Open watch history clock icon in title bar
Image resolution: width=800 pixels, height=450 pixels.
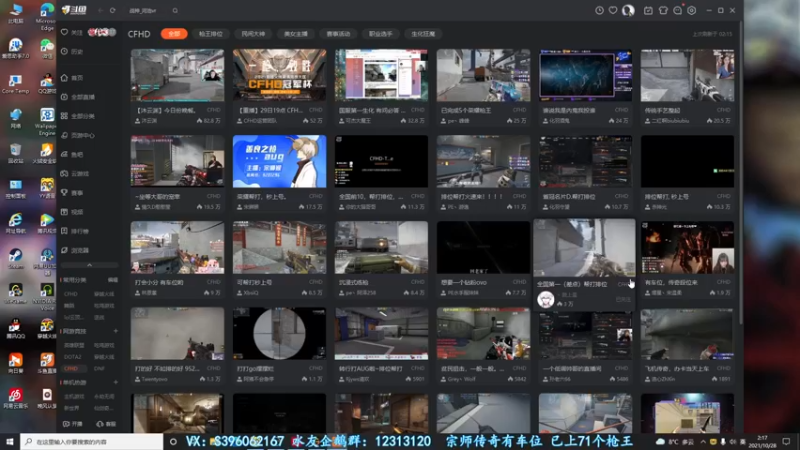pyautogui.click(x=599, y=10)
